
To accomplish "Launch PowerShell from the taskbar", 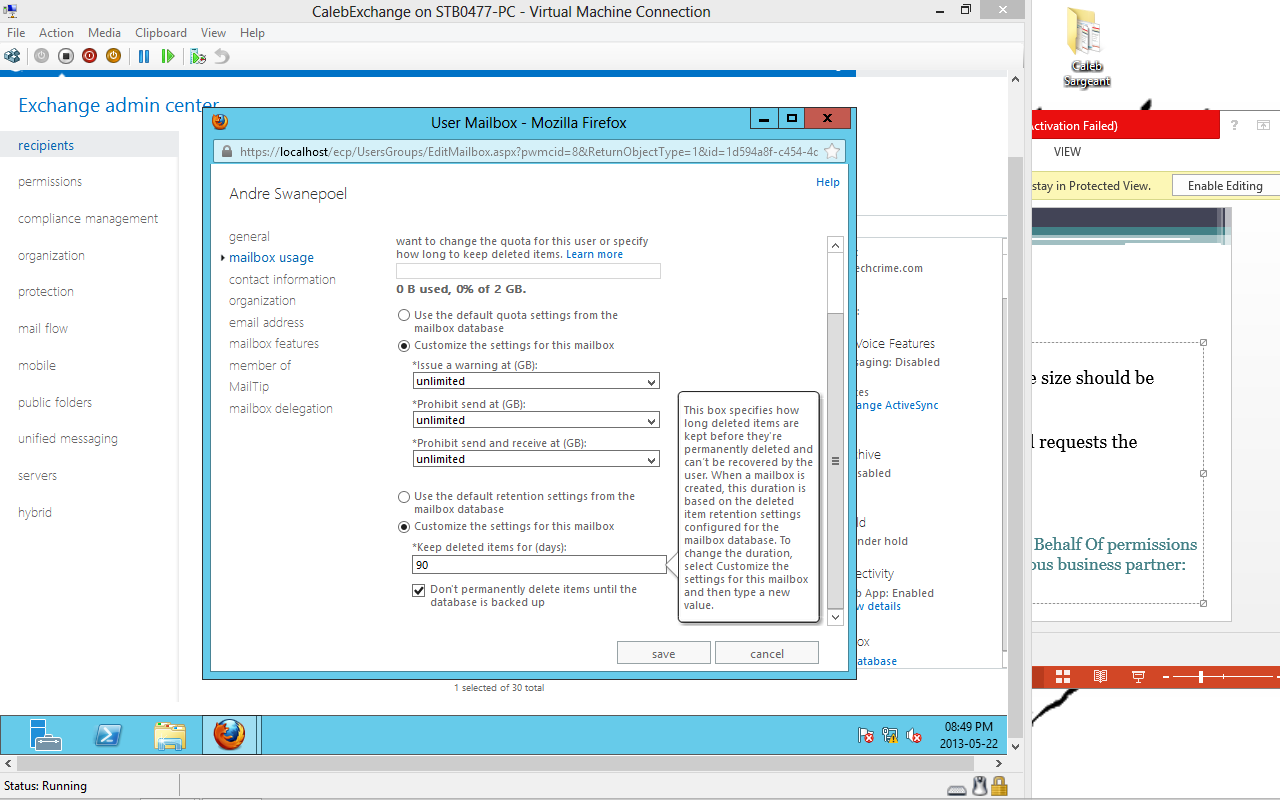I will (x=108, y=735).
